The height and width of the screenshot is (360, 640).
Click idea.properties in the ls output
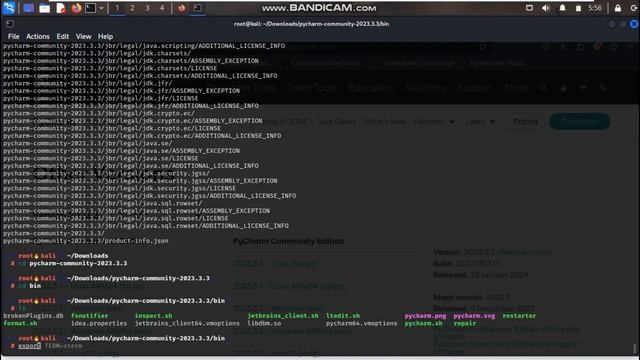click(99, 323)
